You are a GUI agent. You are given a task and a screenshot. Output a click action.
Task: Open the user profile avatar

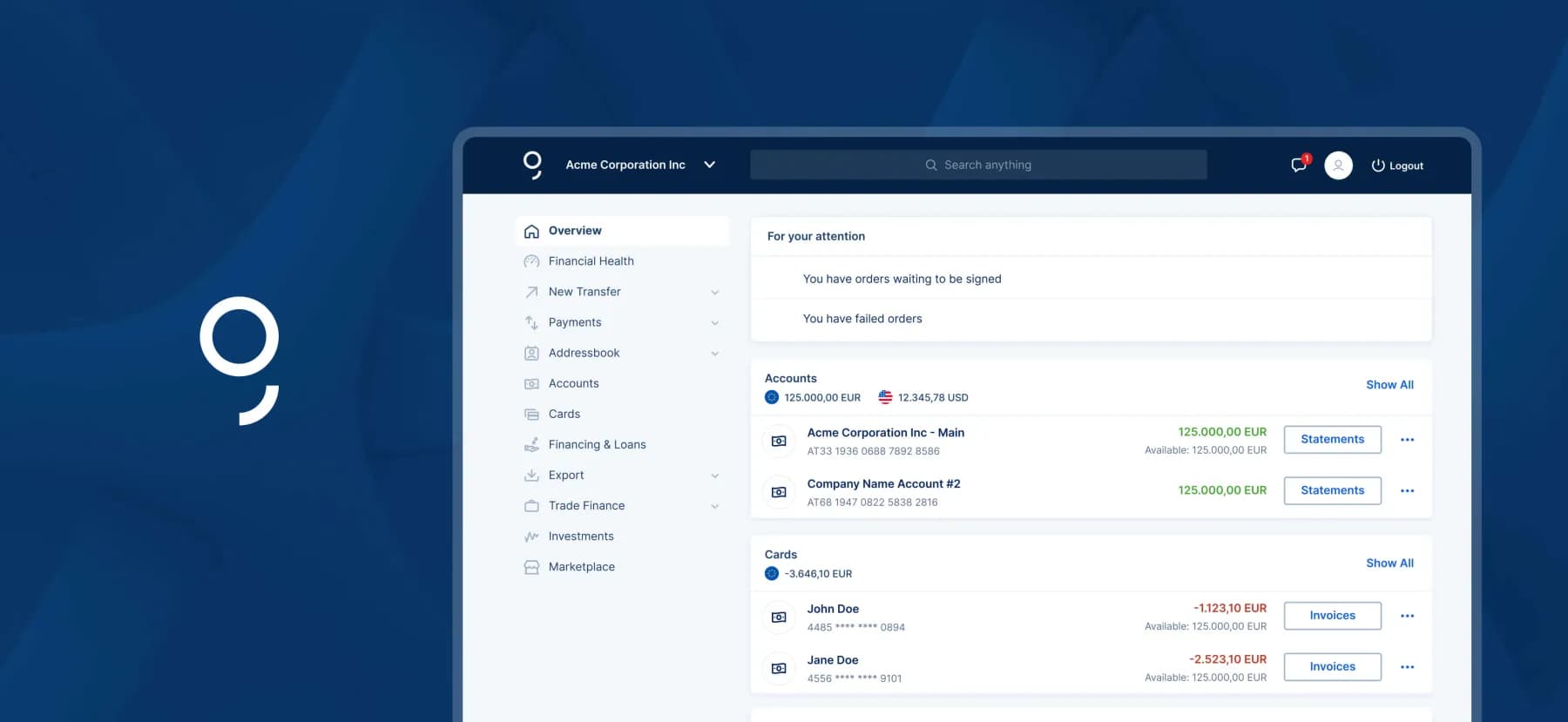[1338, 165]
